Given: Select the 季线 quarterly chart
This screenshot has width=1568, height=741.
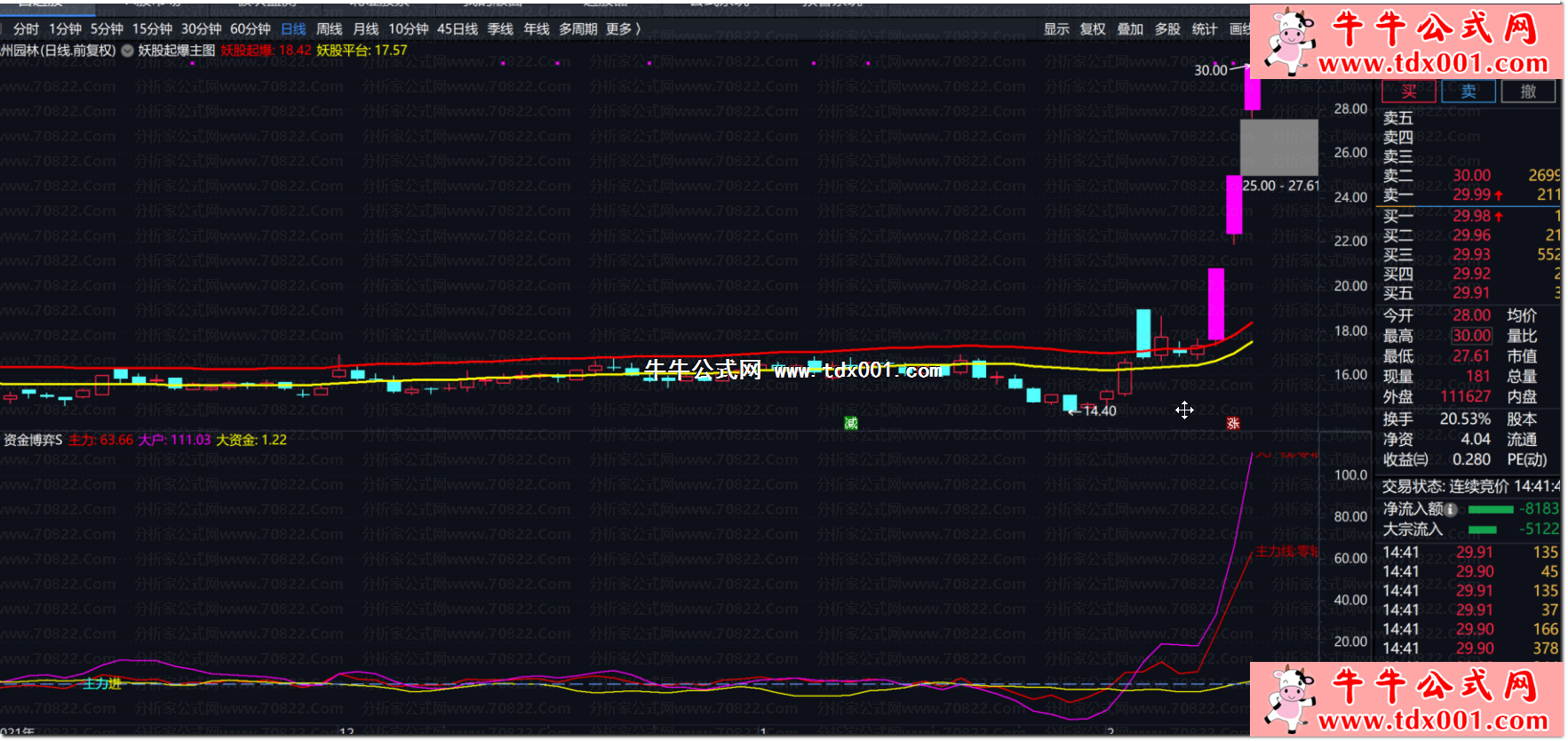Looking at the screenshot, I should tap(500, 29).
